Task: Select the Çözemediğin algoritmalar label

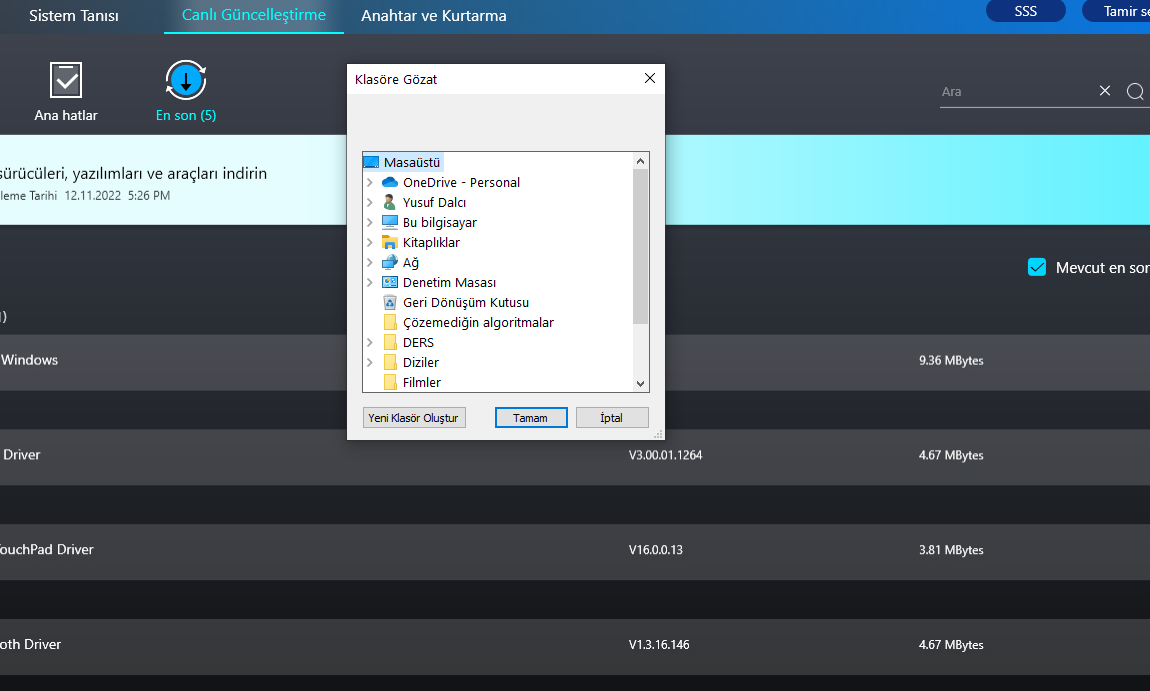Action: 478,322
